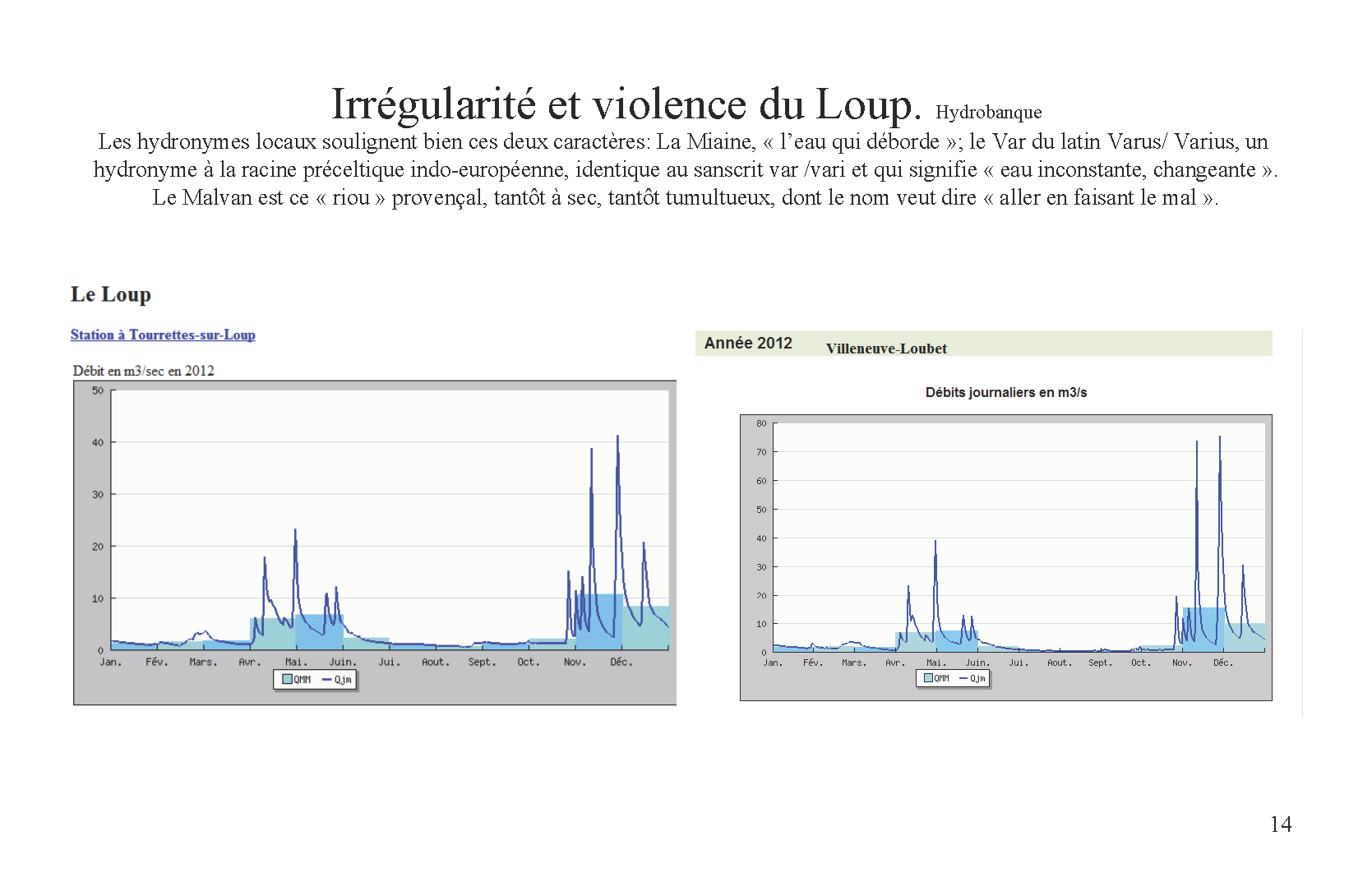The height and width of the screenshot is (882, 1372).
Task: Click 'Jan.' axis label in Tourrettes chart
Action: tap(110, 662)
